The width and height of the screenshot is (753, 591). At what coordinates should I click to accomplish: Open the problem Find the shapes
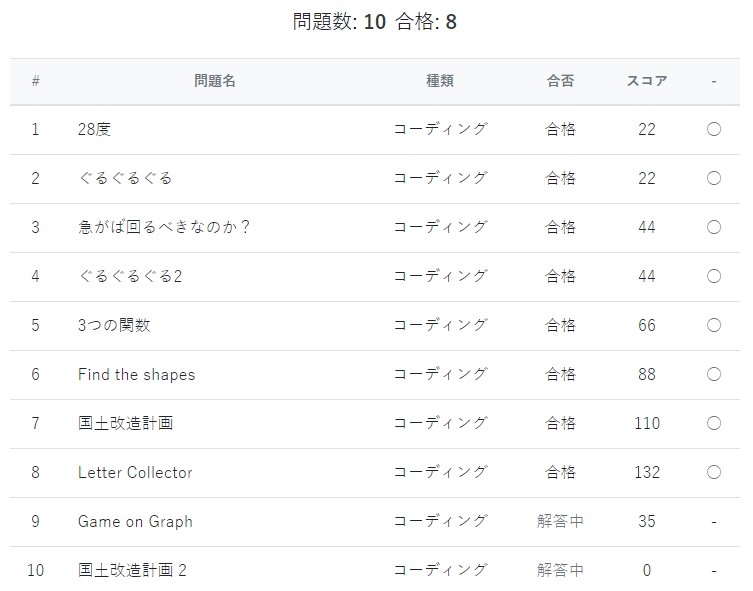click(x=136, y=374)
